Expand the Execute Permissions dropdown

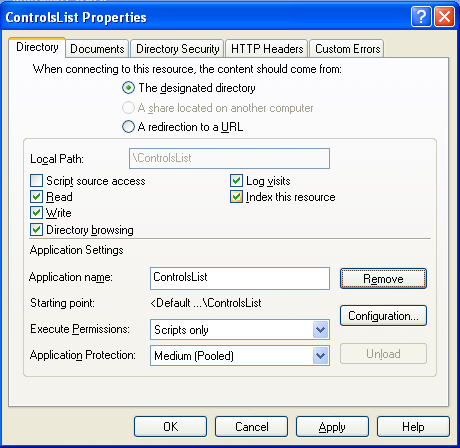click(321, 330)
